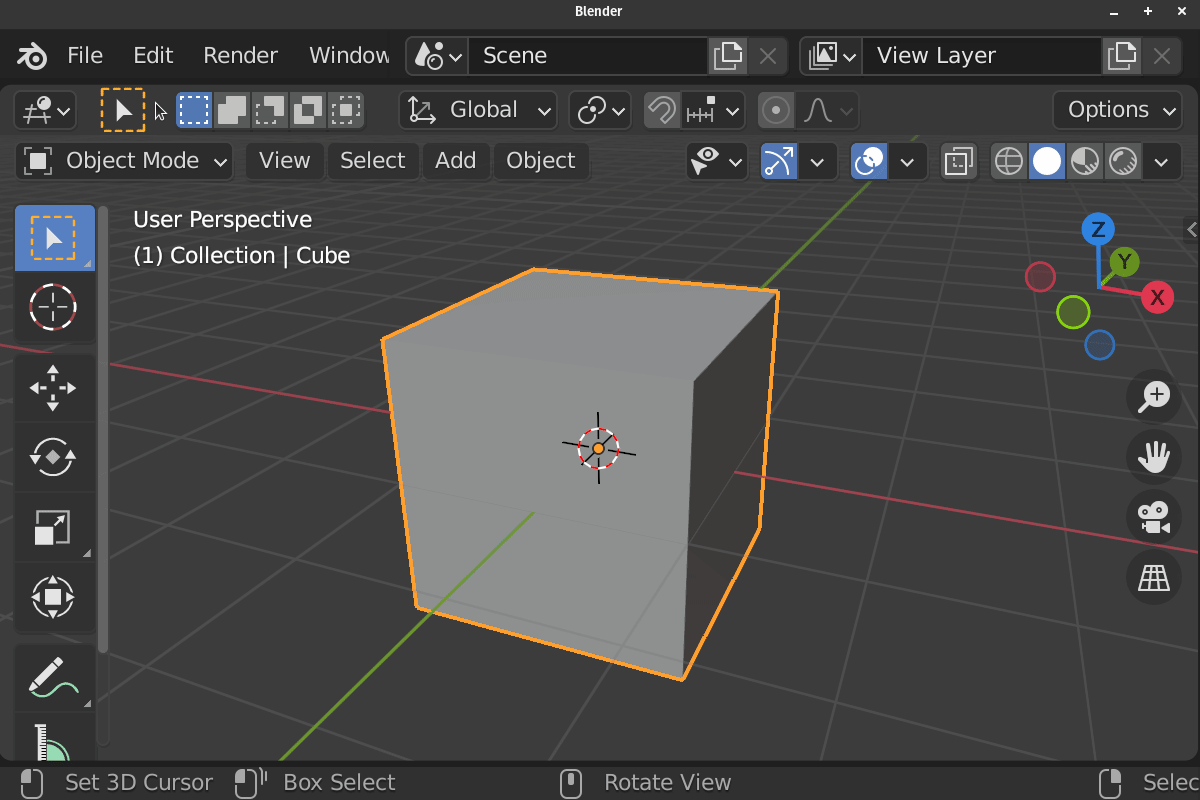
Task: Open the Select menu
Action: click(x=372, y=161)
